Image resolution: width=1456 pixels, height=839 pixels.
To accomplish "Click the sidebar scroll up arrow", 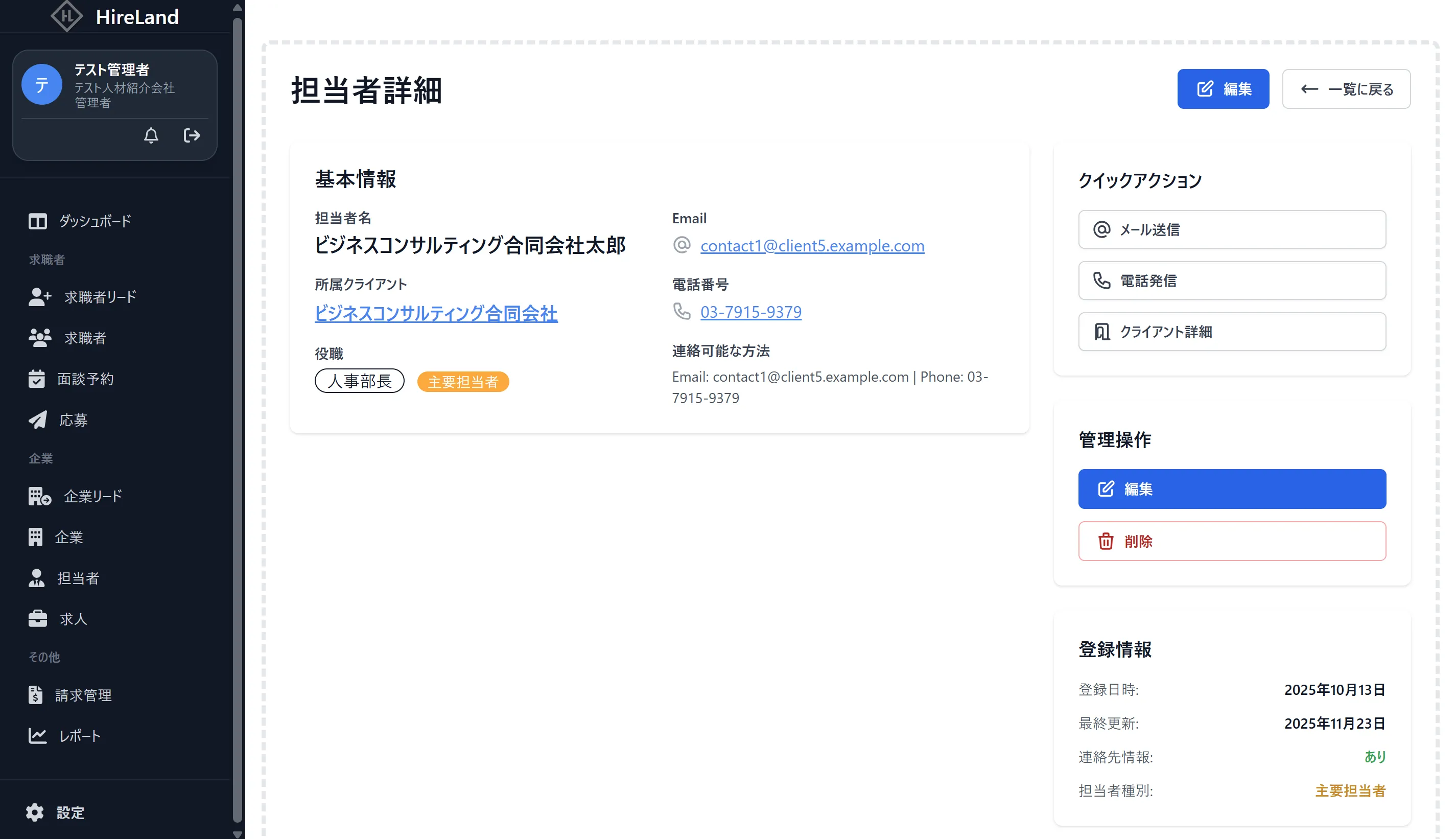I will click(237, 8).
